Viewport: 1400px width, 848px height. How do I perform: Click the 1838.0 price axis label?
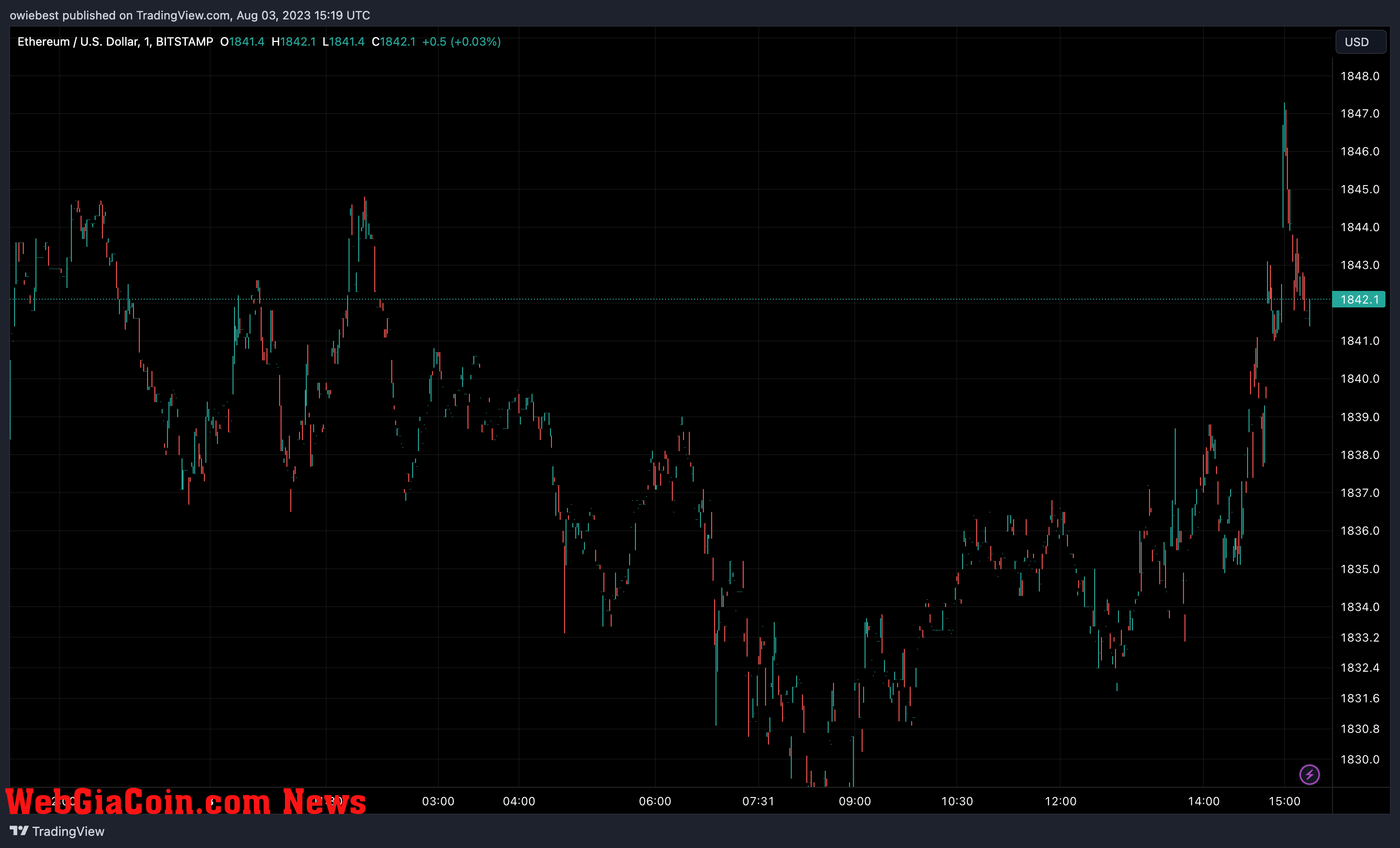pyautogui.click(x=1360, y=455)
